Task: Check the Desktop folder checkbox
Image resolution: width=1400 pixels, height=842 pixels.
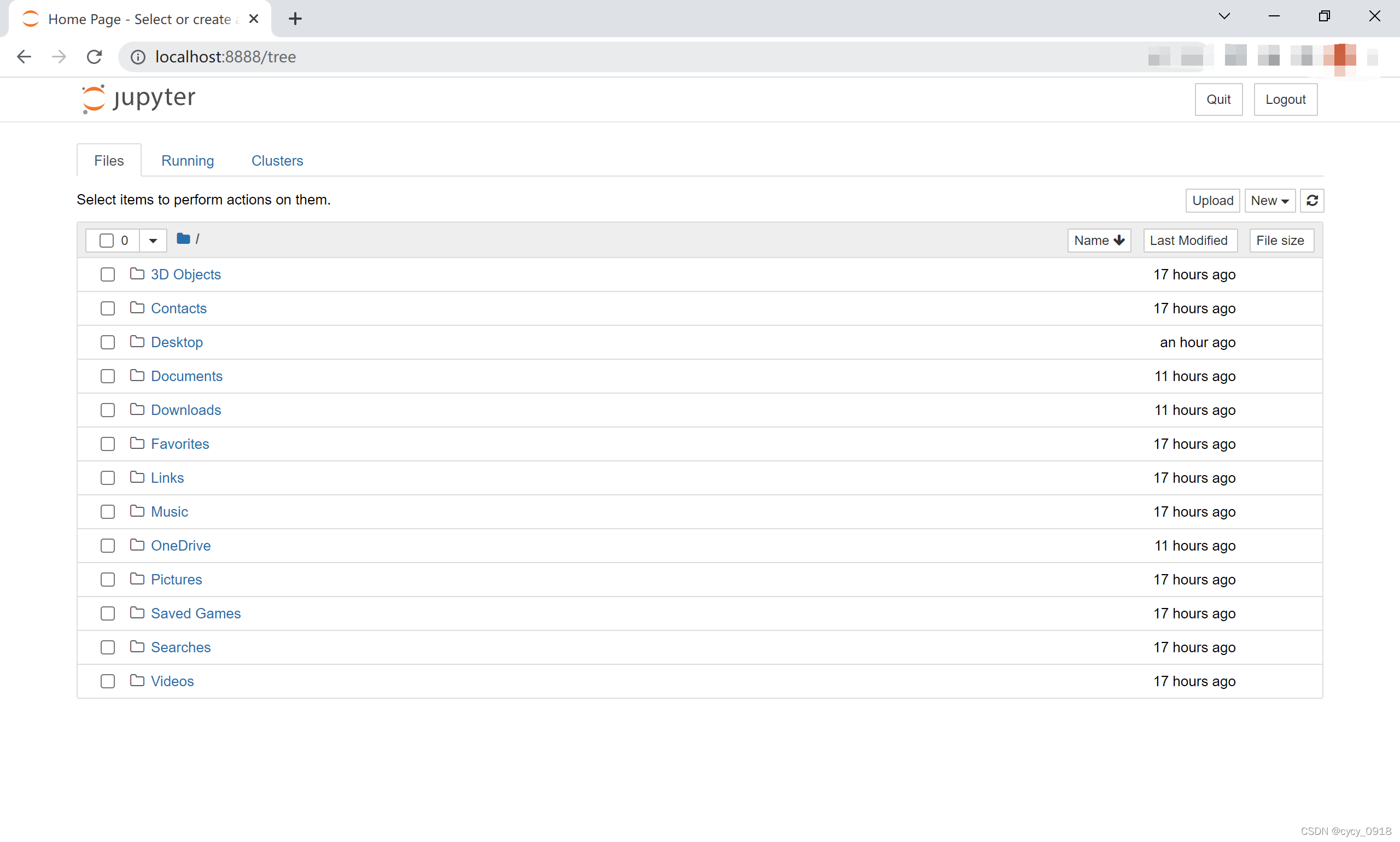Action: click(107, 343)
